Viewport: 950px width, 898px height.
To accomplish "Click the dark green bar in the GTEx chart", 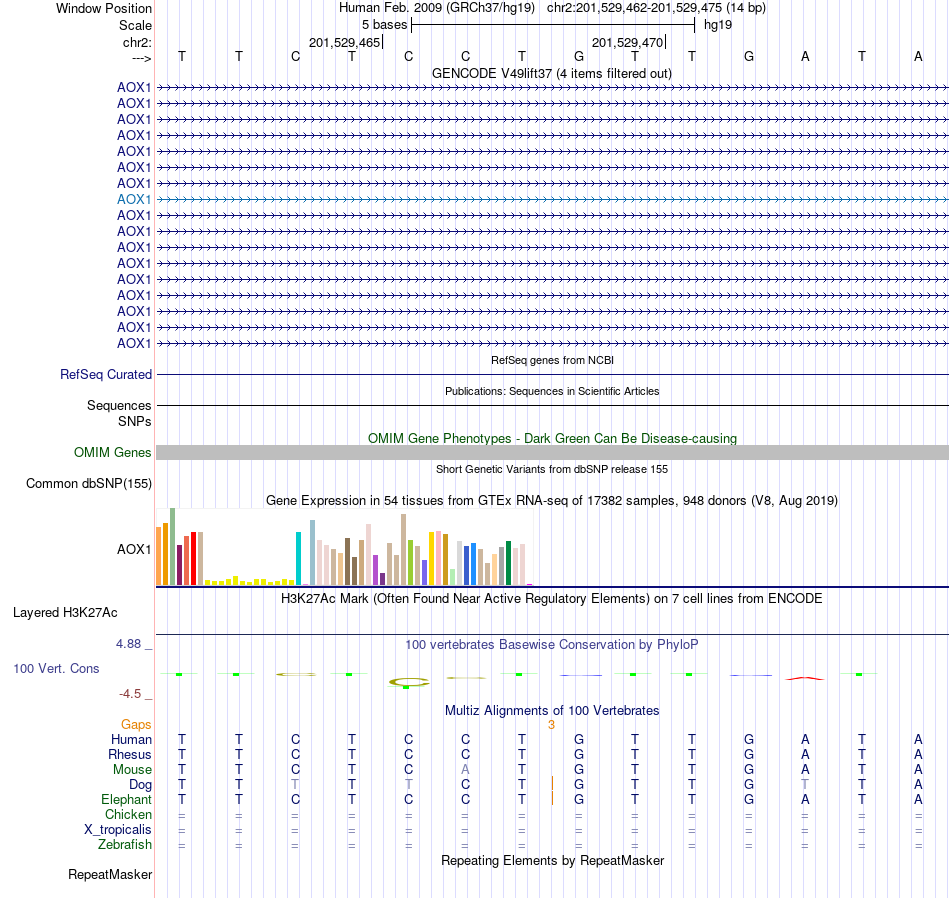I will 508,563.
